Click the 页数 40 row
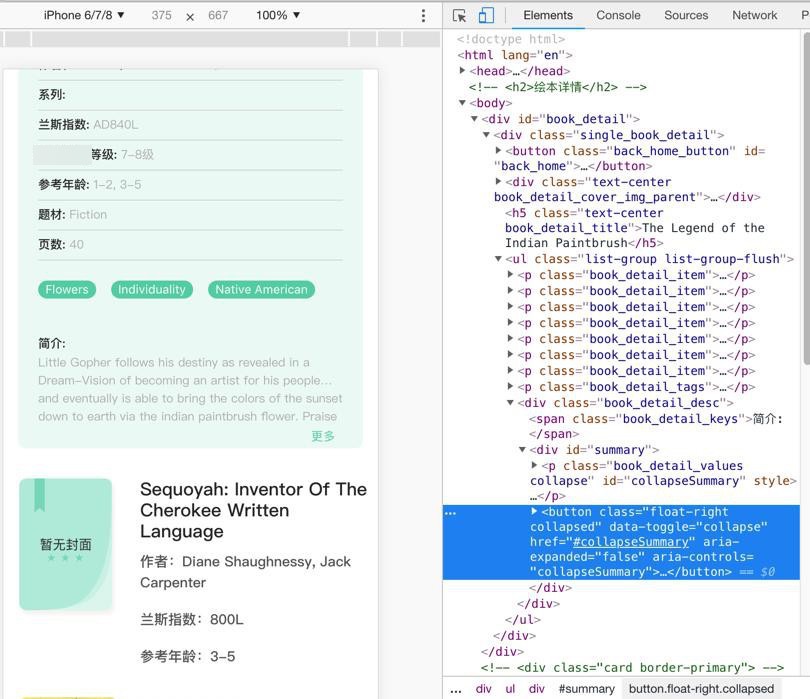This screenshot has height=699, width=810. [190, 244]
